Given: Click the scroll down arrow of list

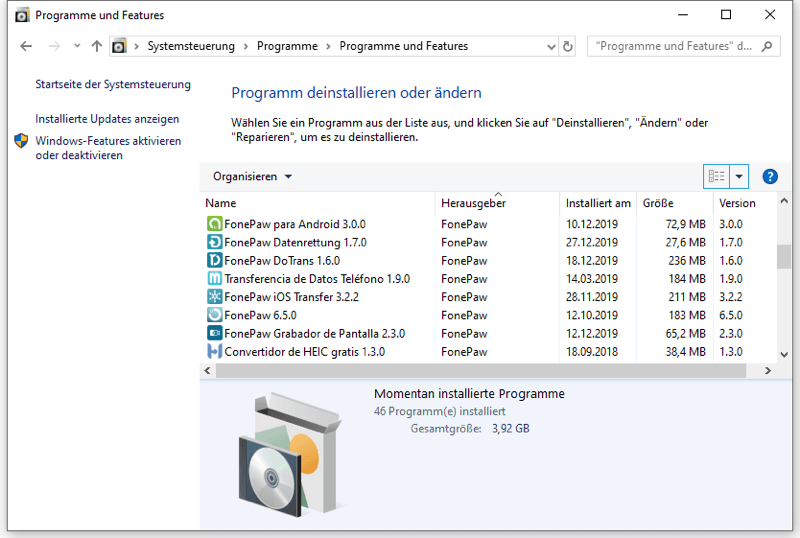Looking at the screenshot, I should click(x=784, y=355).
